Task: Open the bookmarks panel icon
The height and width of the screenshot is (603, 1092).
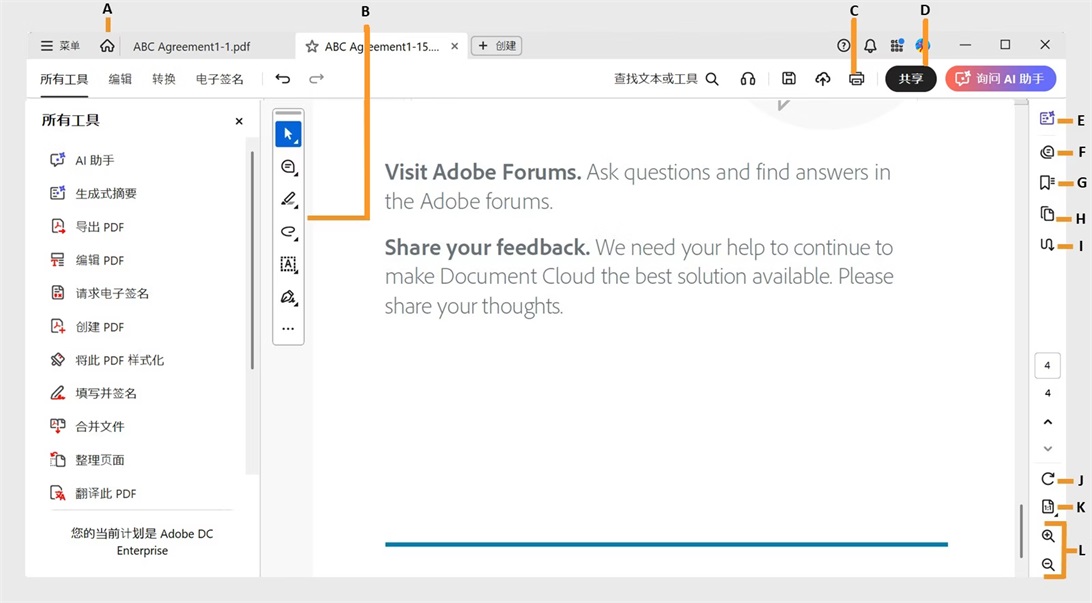Action: pos(1047,183)
